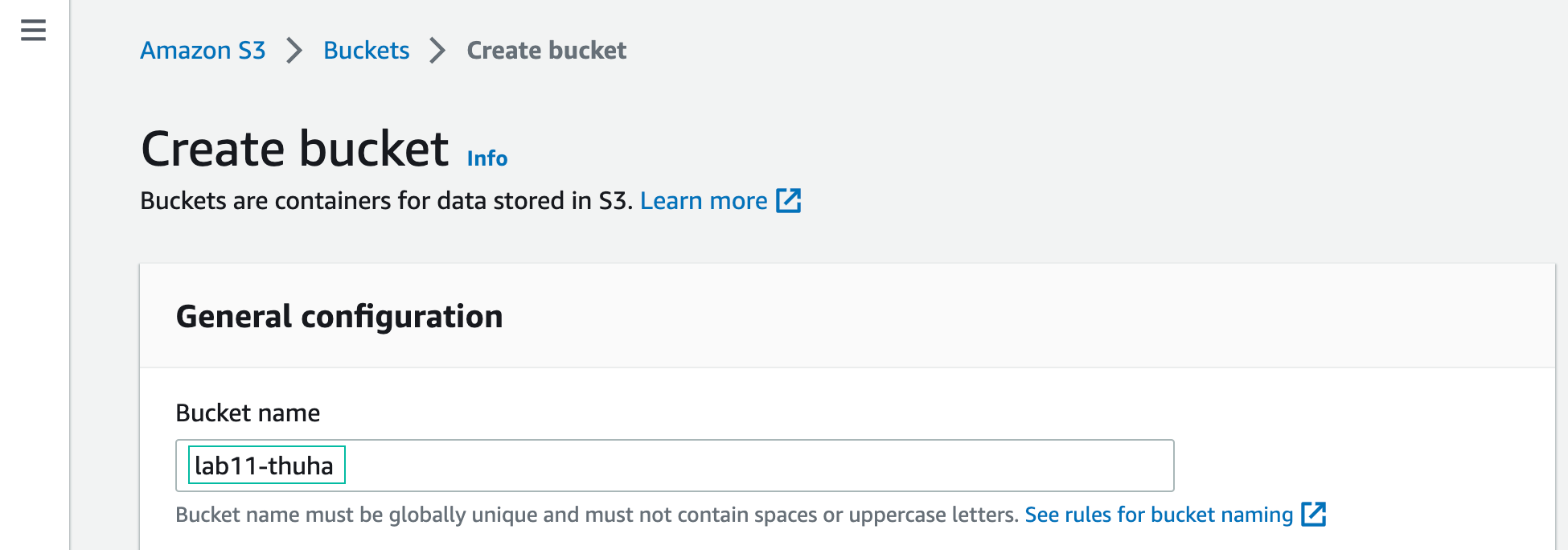Select the text lab11-thuha in the field
This screenshot has height=550, width=1568.
pos(267,465)
